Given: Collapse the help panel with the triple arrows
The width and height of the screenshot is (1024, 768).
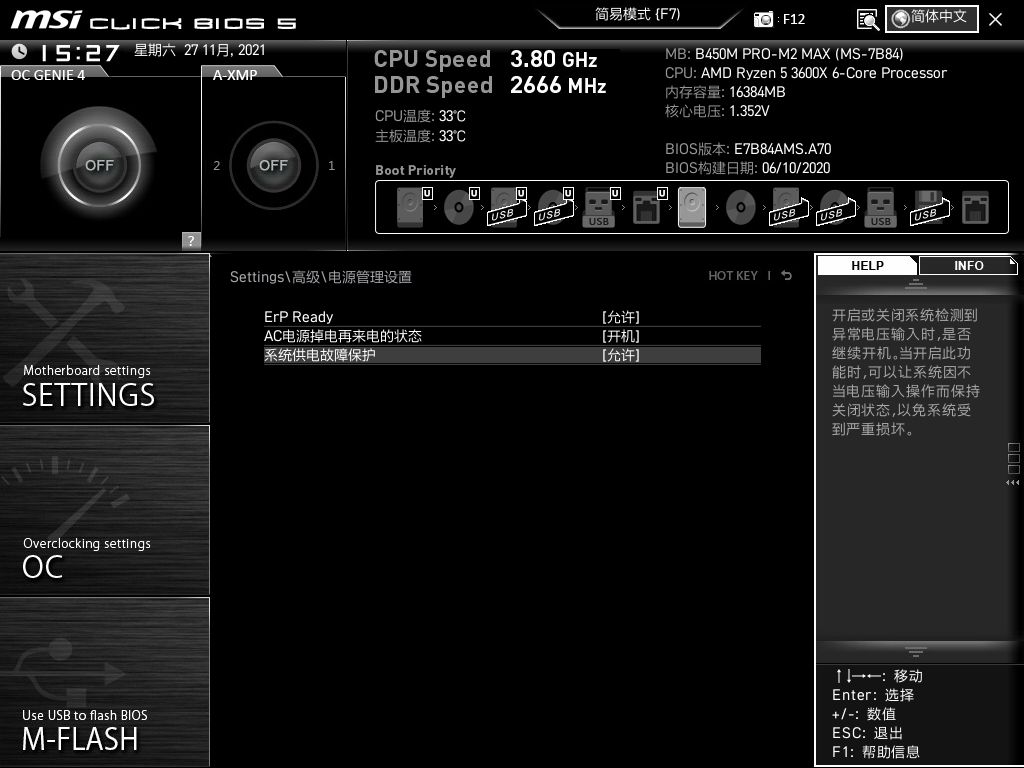Looking at the screenshot, I should pos(1012,483).
